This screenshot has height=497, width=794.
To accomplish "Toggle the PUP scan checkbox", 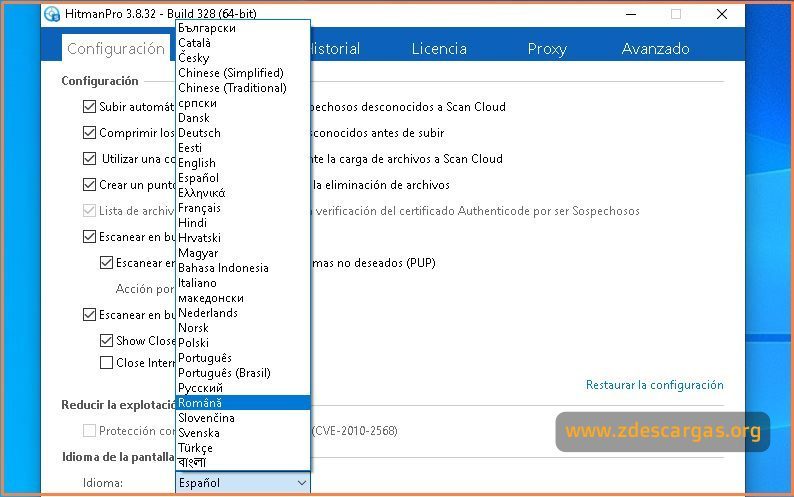I will [x=106, y=262].
